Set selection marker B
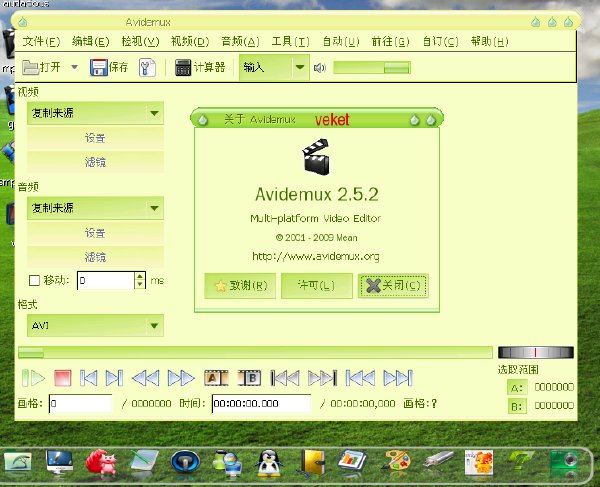The height and width of the screenshot is (487, 600). [x=249, y=378]
